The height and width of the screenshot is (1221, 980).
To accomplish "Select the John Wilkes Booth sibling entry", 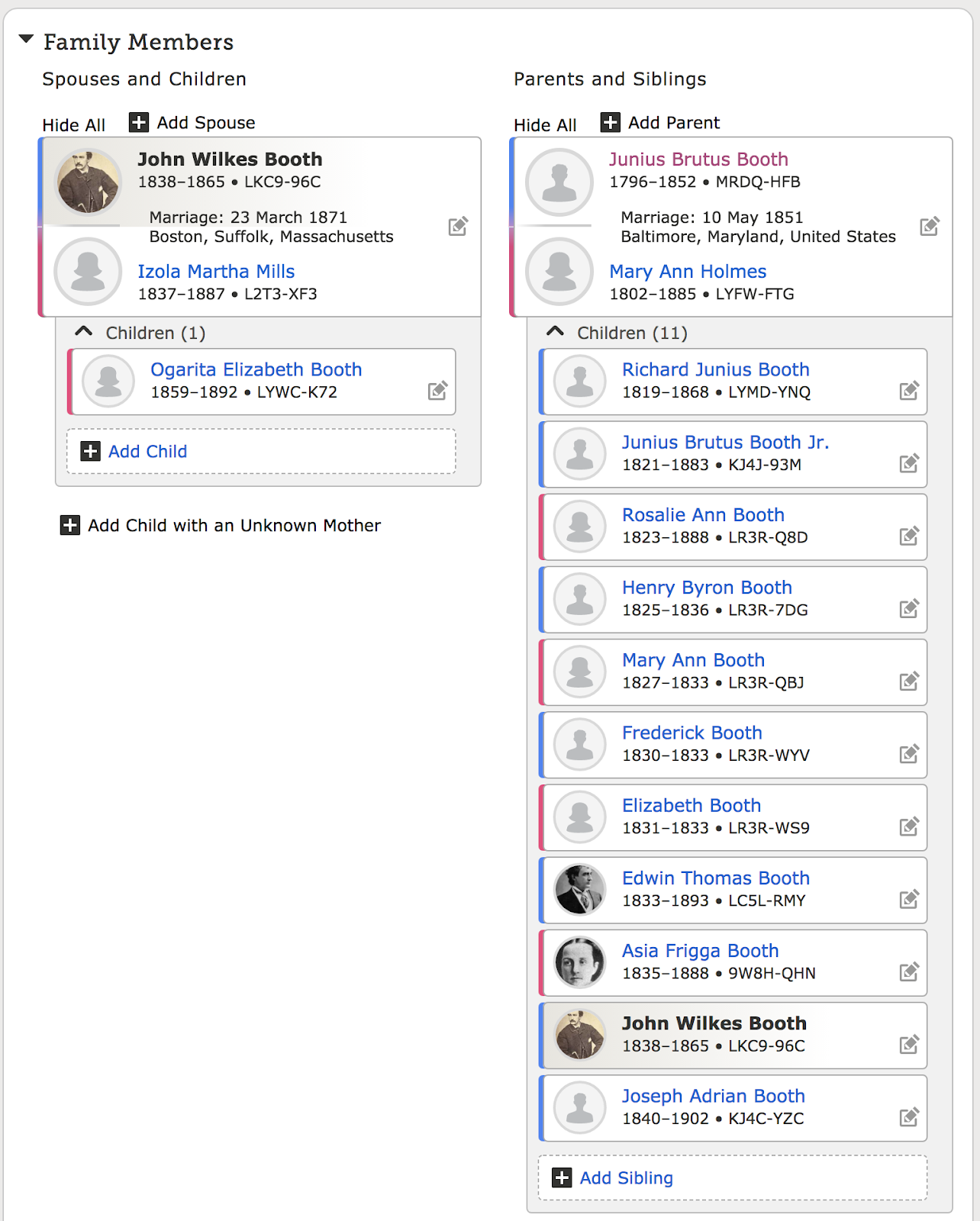I will pyautogui.click(x=714, y=1023).
